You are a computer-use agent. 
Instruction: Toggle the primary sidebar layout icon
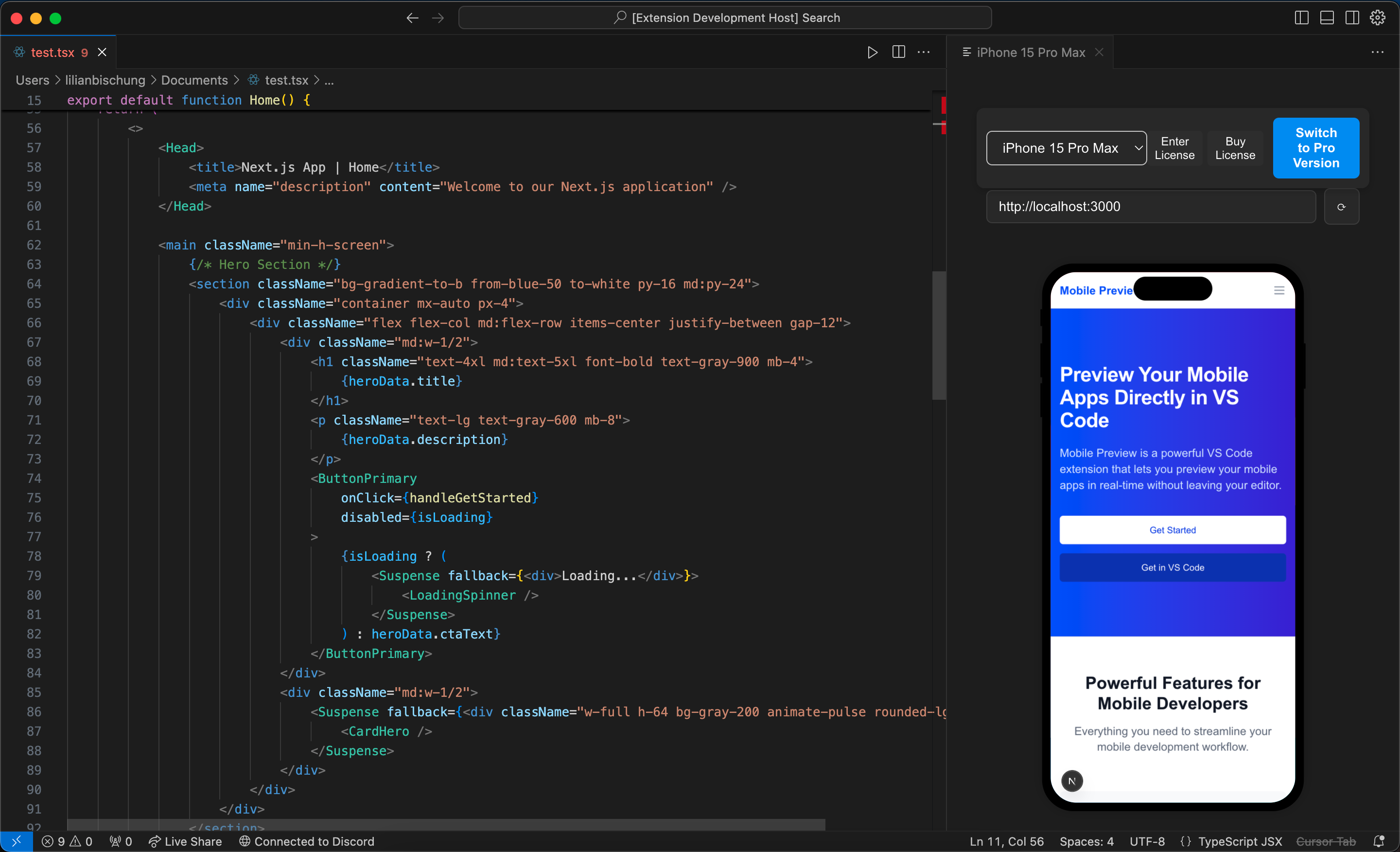[x=1301, y=18]
